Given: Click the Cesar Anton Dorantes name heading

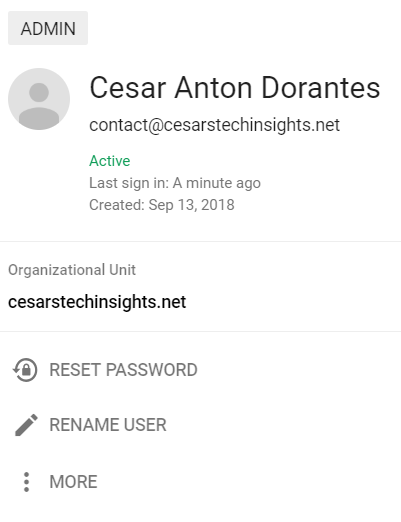Looking at the screenshot, I should tap(235, 88).
